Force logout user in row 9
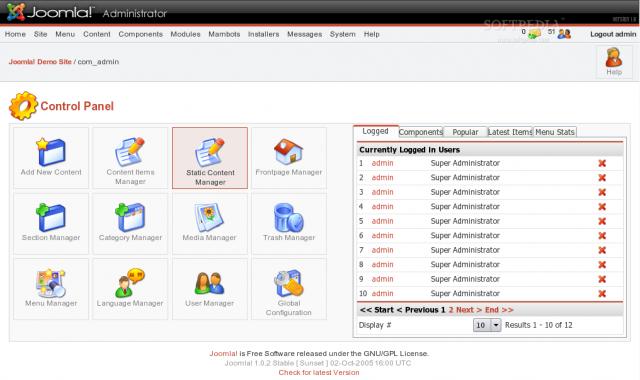Screen dimensions: 640x380 (x=602, y=279)
